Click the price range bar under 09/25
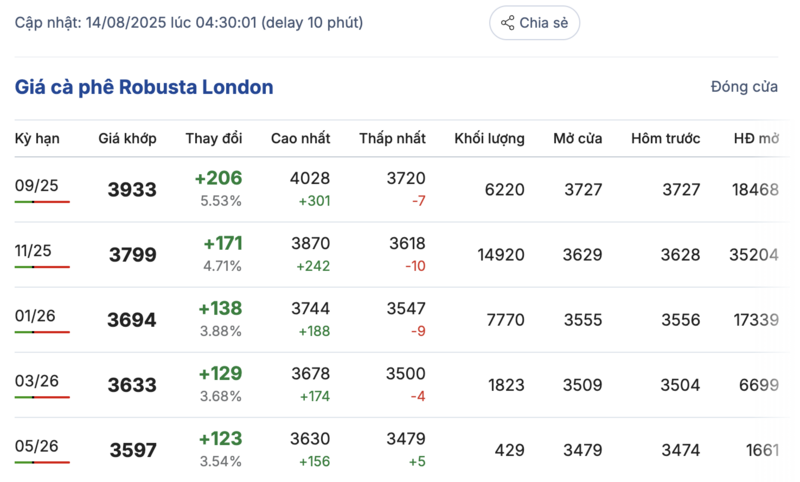This screenshot has height=482, width=800. click(x=42, y=202)
